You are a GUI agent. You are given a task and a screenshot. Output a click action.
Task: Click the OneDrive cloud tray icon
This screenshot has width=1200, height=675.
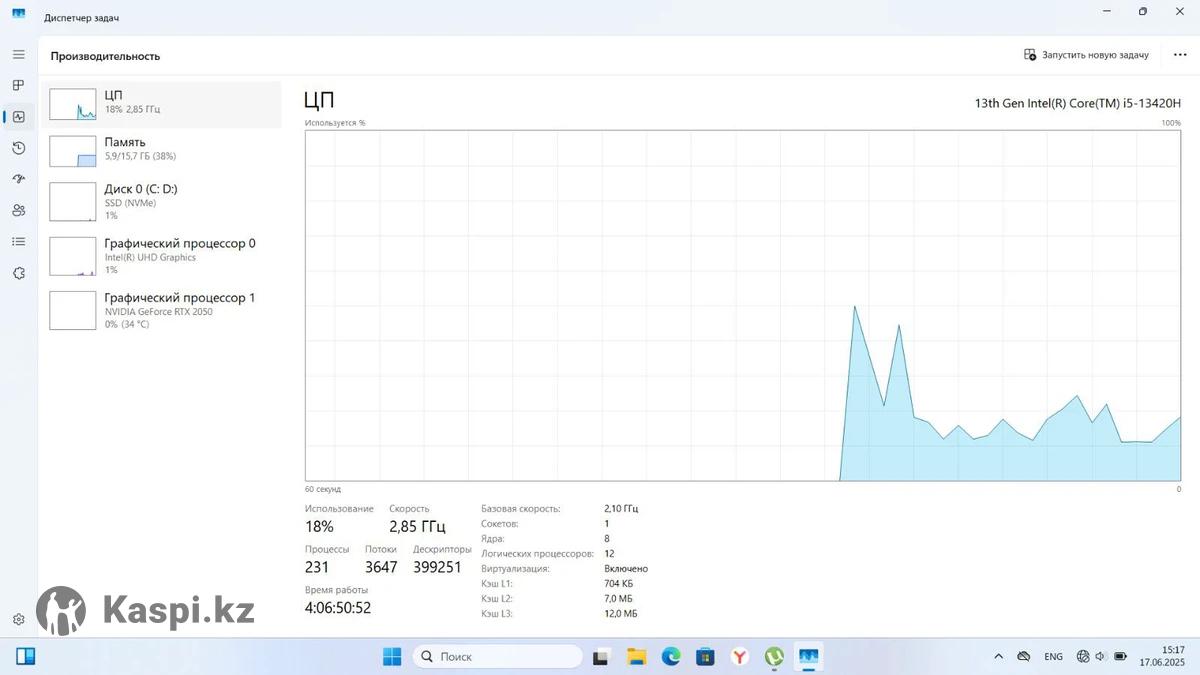coord(1023,657)
